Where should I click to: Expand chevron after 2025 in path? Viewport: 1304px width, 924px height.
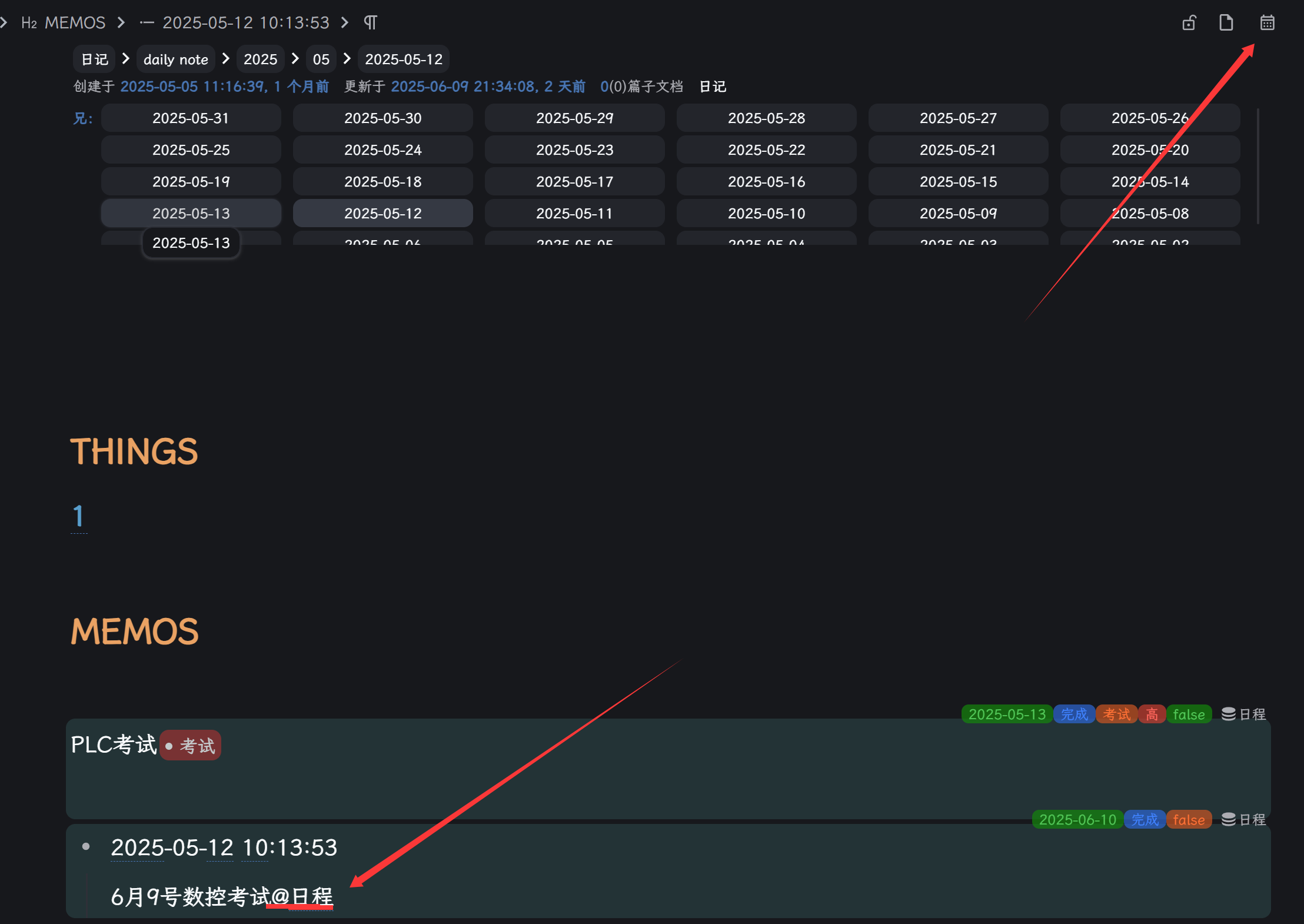click(x=295, y=59)
